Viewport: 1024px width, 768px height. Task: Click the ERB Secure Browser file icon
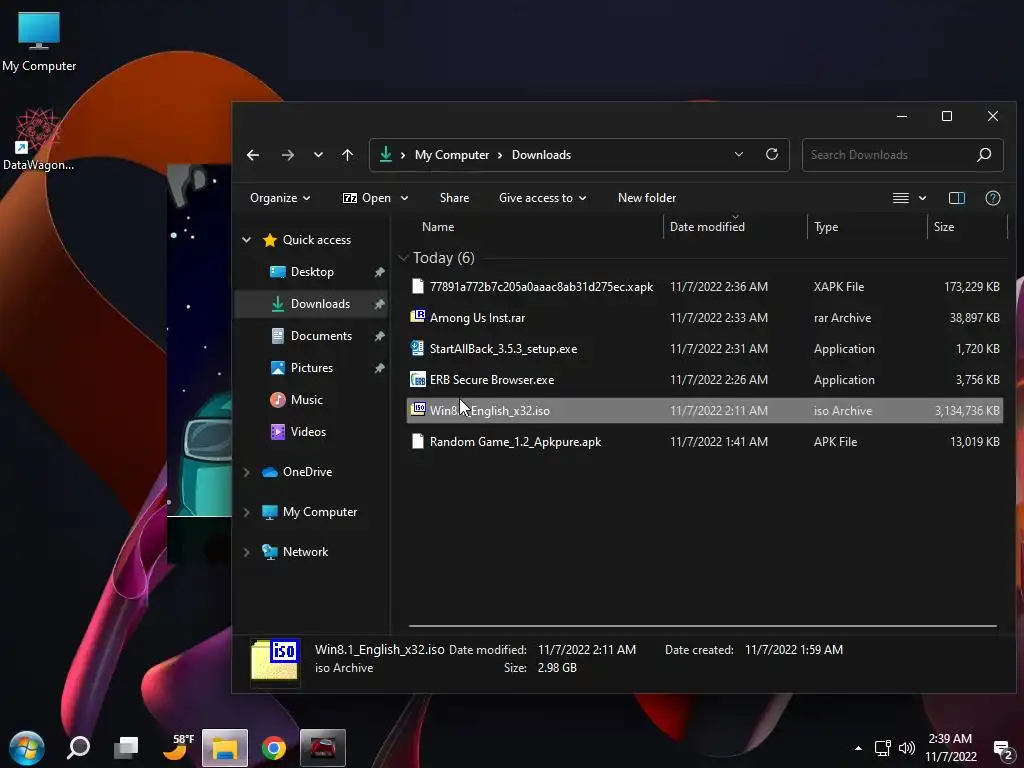tap(417, 379)
